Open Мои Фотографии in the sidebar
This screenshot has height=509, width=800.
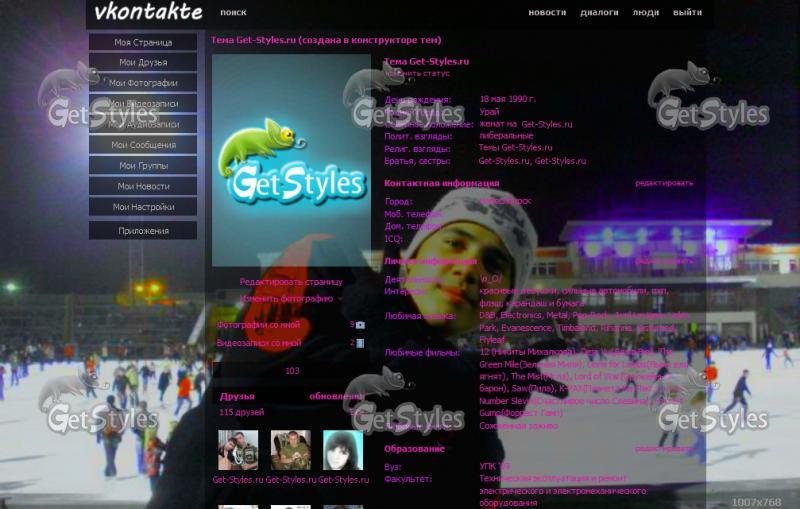click(143, 83)
